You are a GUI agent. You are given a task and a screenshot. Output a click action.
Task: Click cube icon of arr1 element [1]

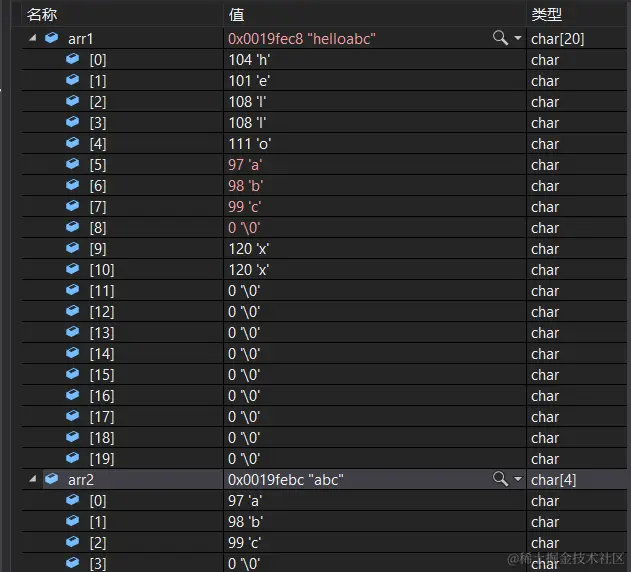[72, 80]
